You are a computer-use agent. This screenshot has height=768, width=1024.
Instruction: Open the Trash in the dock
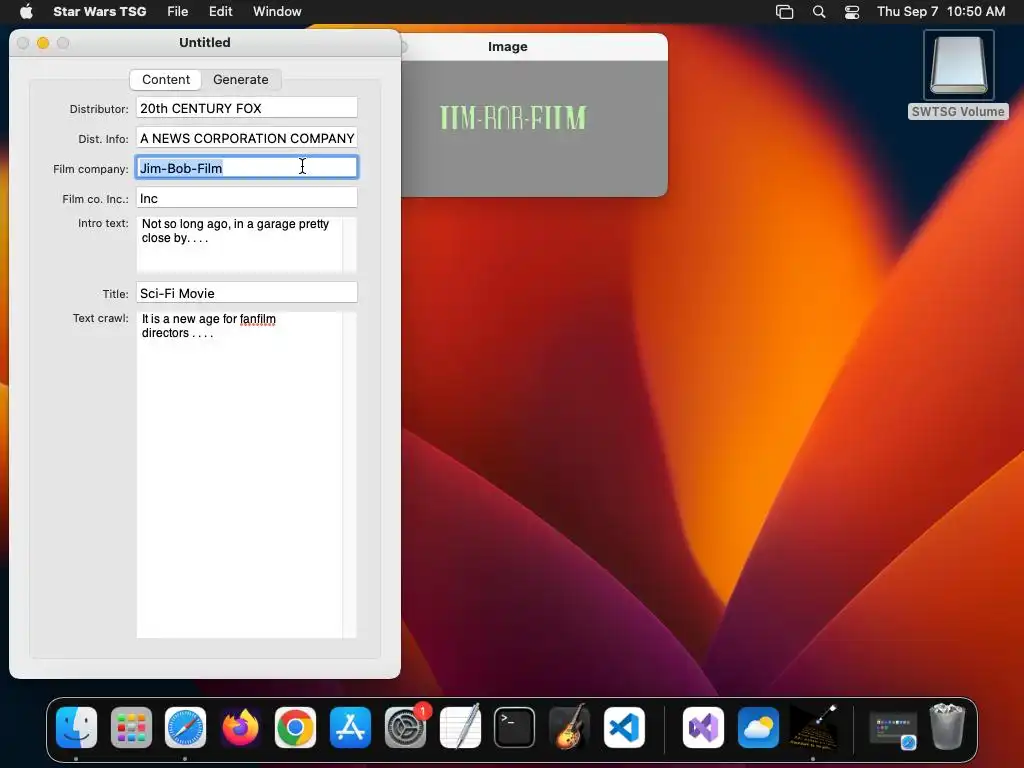click(x=947, y=726)
